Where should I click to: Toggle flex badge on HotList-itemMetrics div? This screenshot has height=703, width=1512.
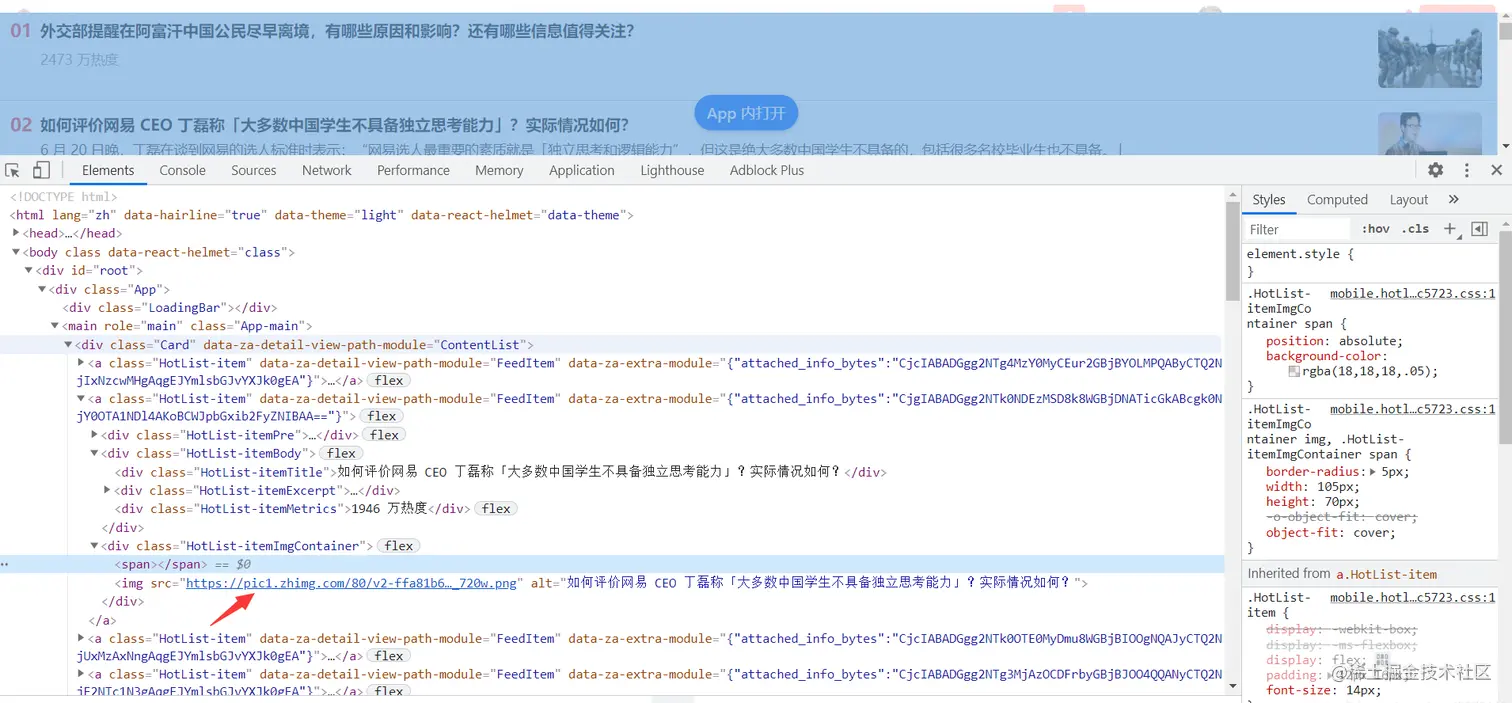tap(496, 508)
